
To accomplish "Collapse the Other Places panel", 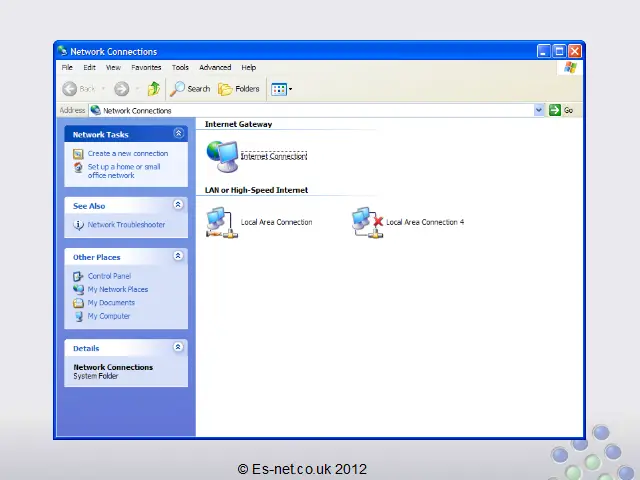I will click(x=178, y=256).
